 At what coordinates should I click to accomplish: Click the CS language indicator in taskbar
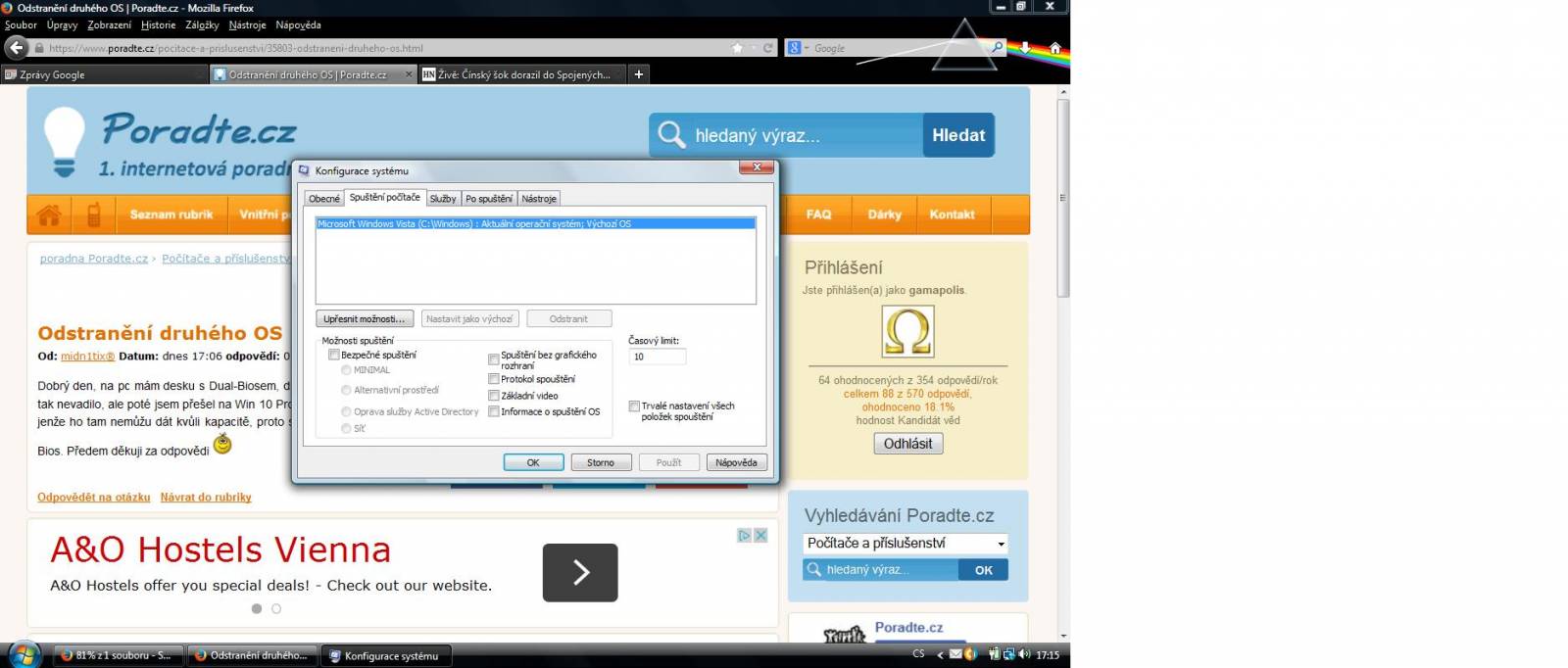[918, 654]
